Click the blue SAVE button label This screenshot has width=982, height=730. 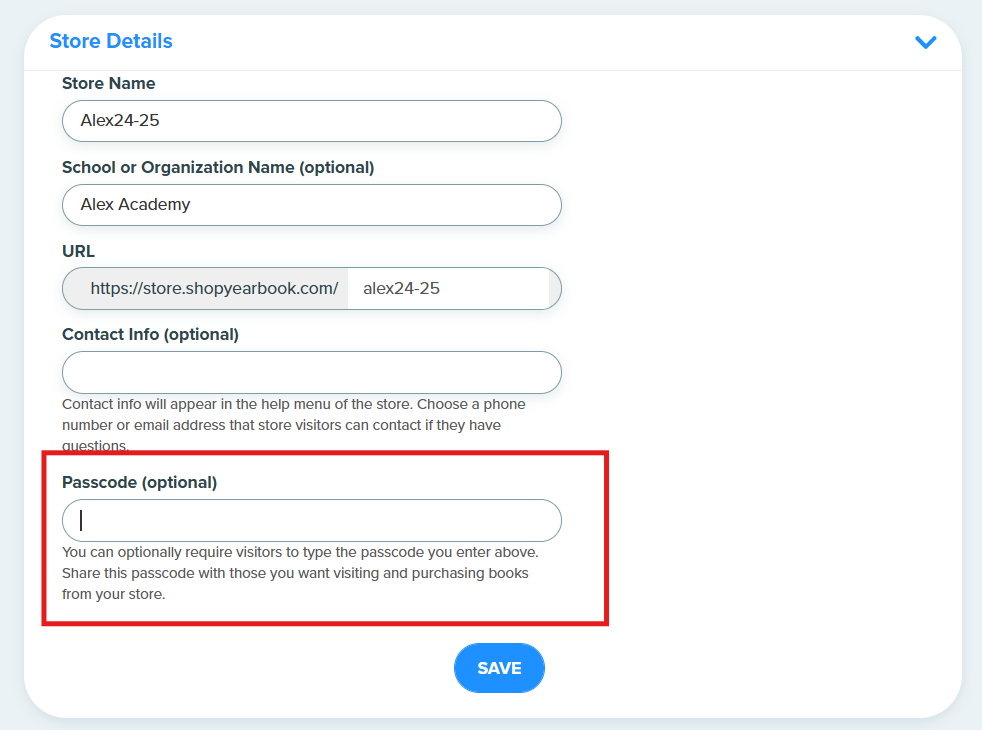499,668
